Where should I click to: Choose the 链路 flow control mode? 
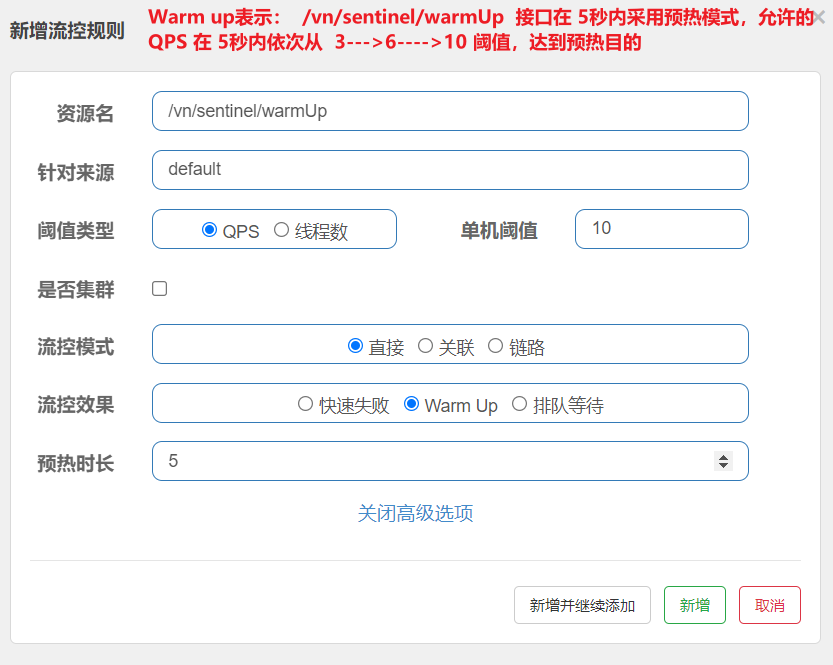click(x=495, y=346)
